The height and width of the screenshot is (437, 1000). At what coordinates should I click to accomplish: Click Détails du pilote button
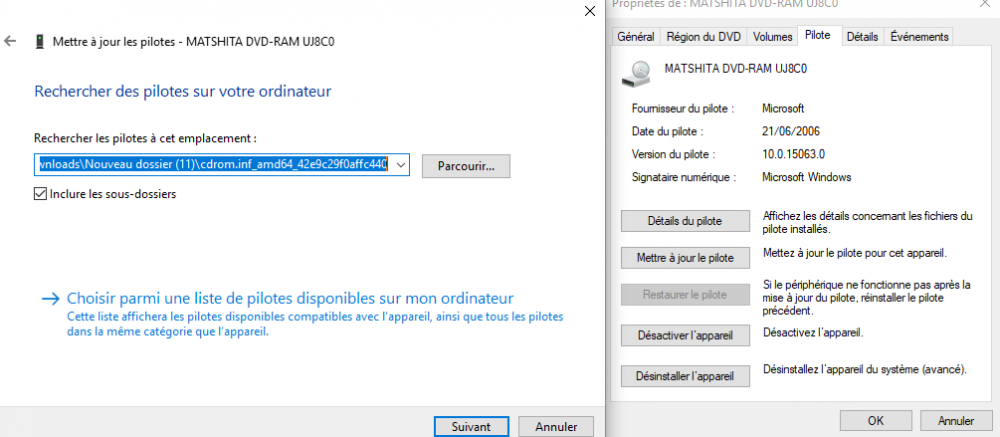[x=685, y=221]
